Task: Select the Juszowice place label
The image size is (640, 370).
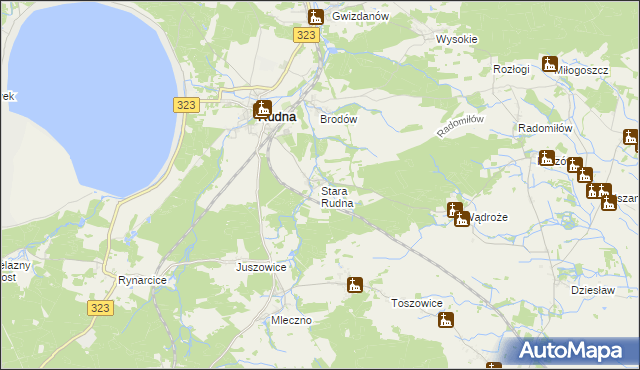Action: (261, 267)
